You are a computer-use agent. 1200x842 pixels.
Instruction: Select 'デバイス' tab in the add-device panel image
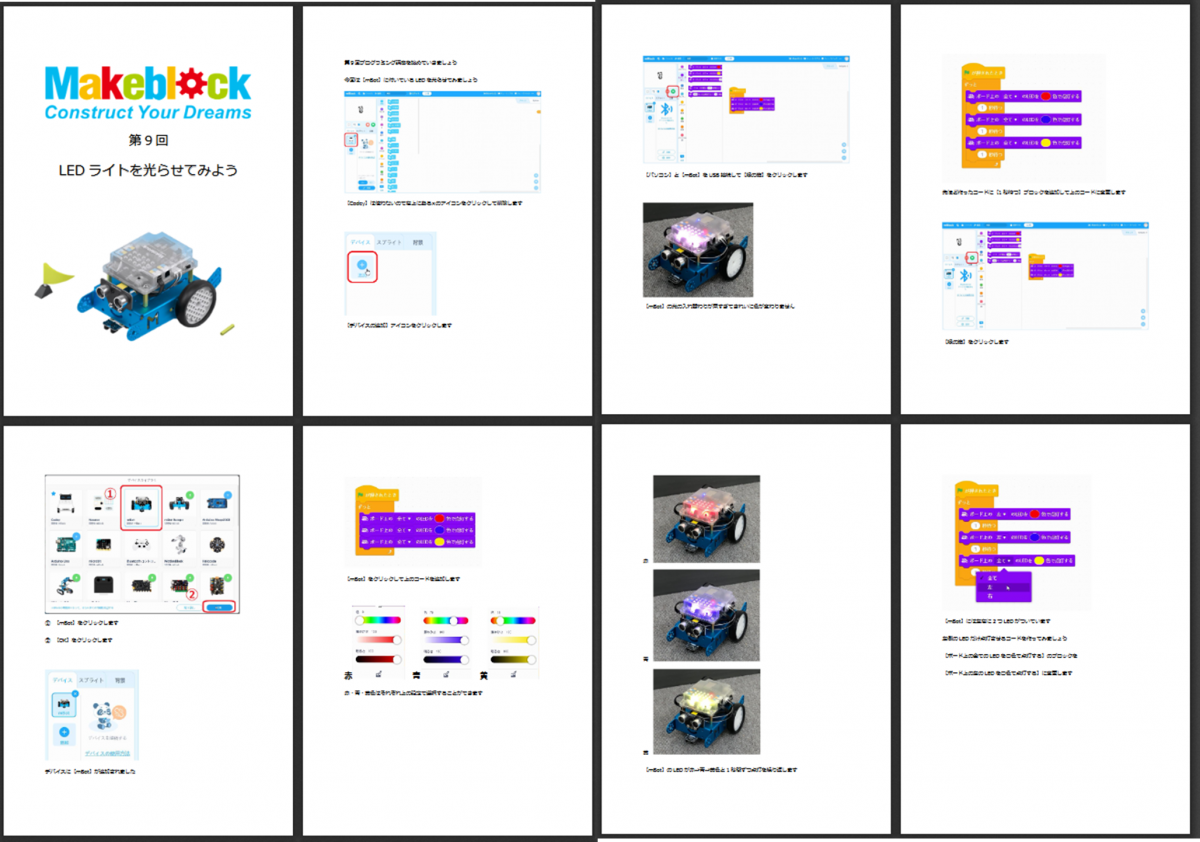[361, 242]
